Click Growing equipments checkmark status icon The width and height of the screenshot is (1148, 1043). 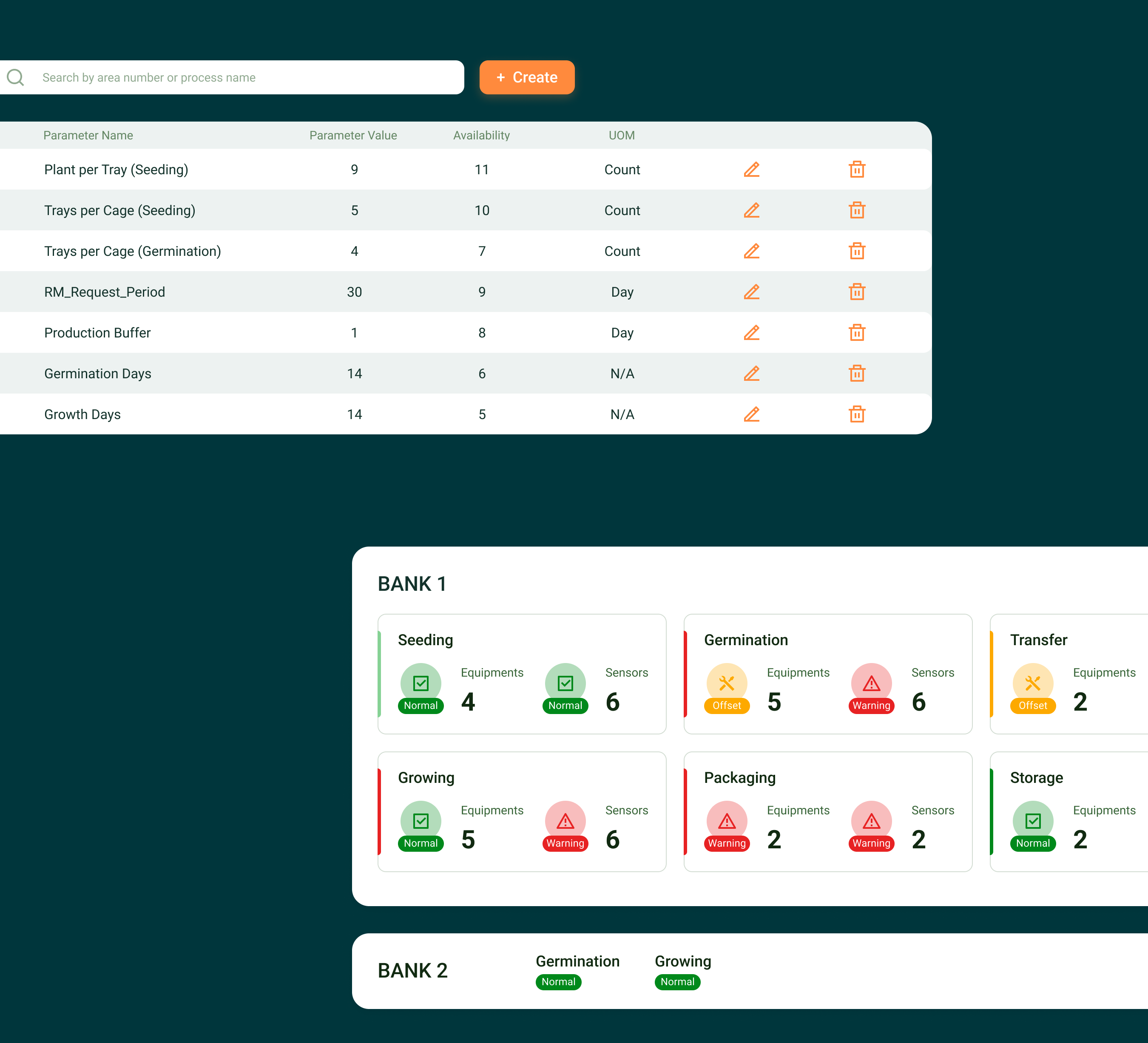click(421, 821)
